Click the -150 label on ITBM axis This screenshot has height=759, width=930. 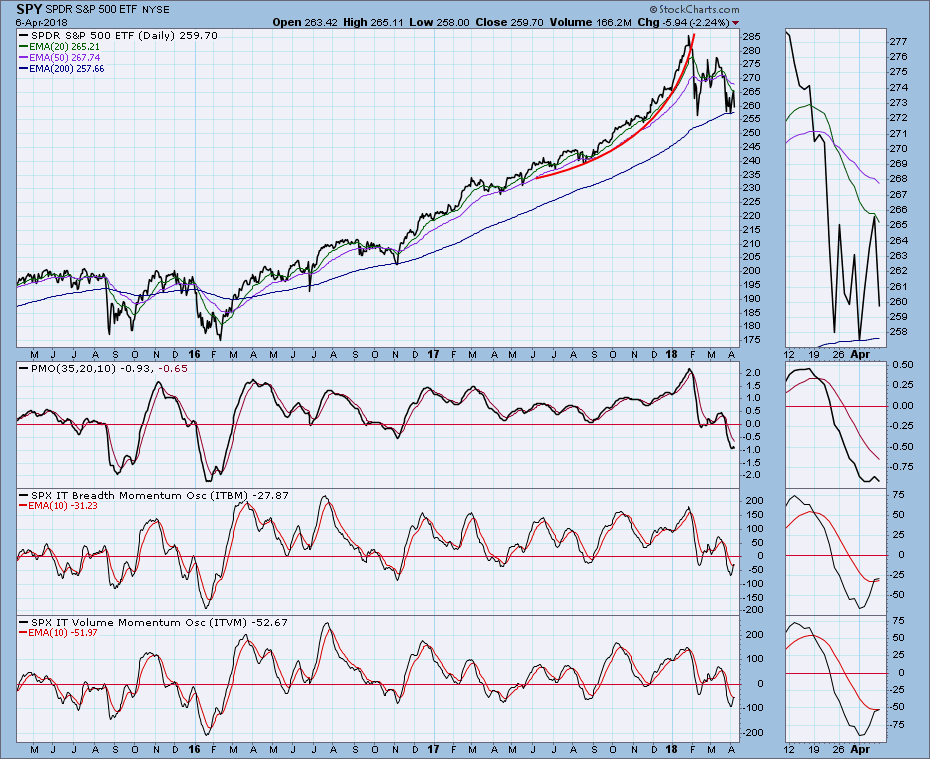pos(753,597)
